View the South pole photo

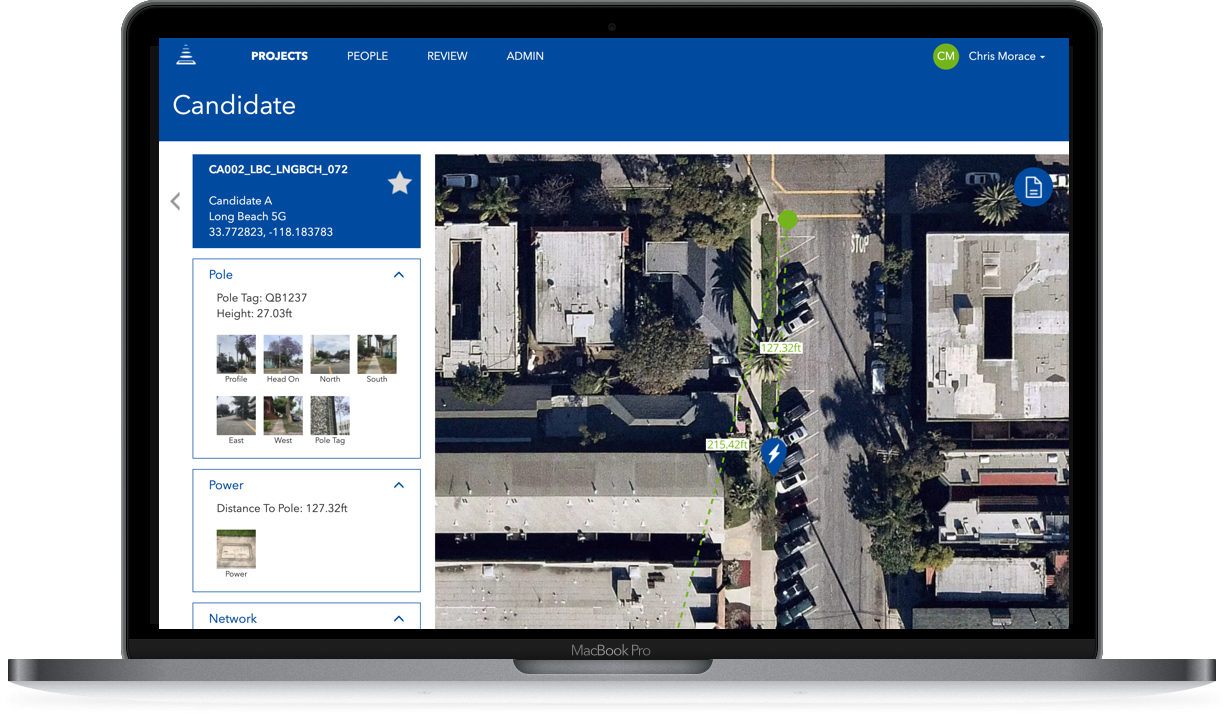pos(377,354)
